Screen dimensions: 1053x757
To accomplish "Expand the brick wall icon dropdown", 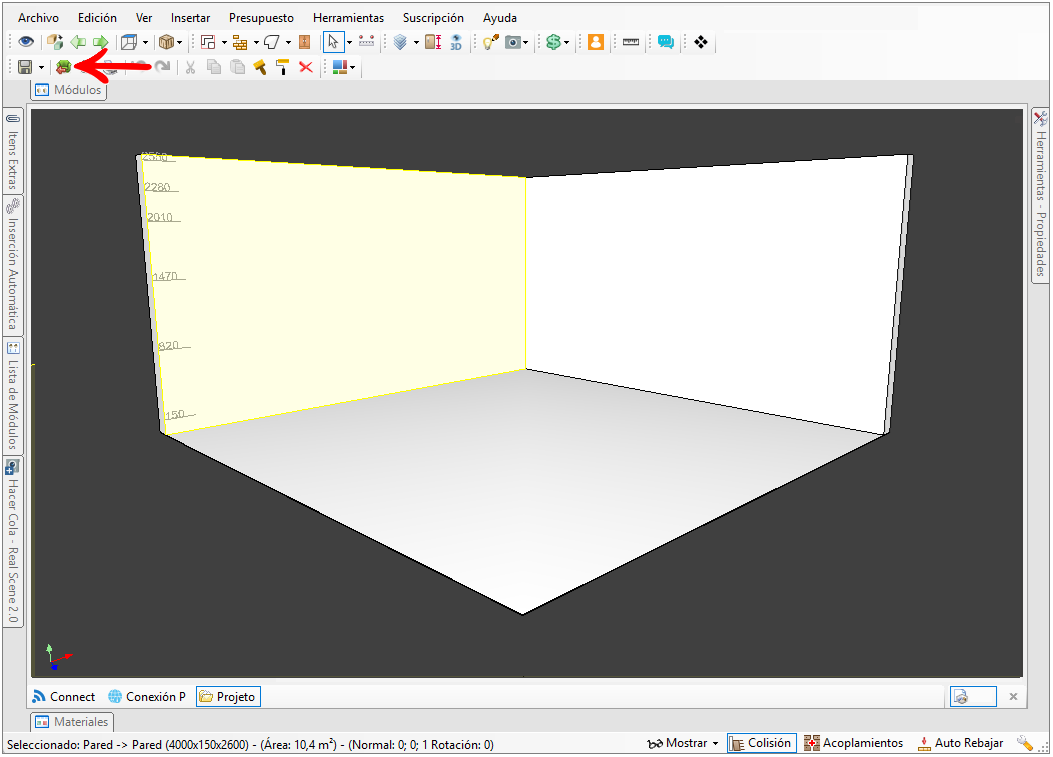I will (256, 42).
